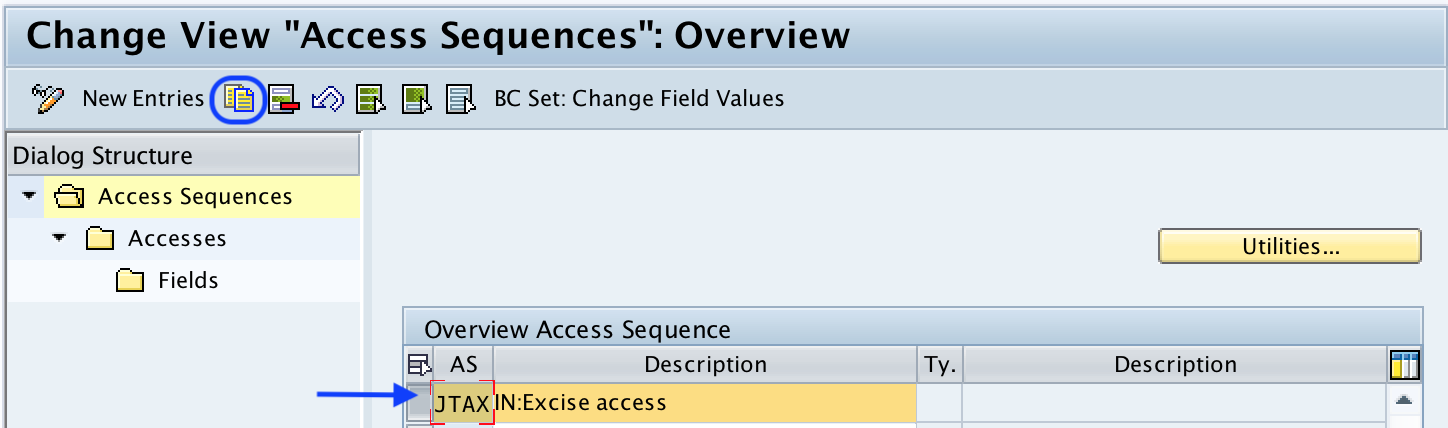This screenshot has height=428, width=1448.
Task: Click the Copy As icon
Action: 239,98
